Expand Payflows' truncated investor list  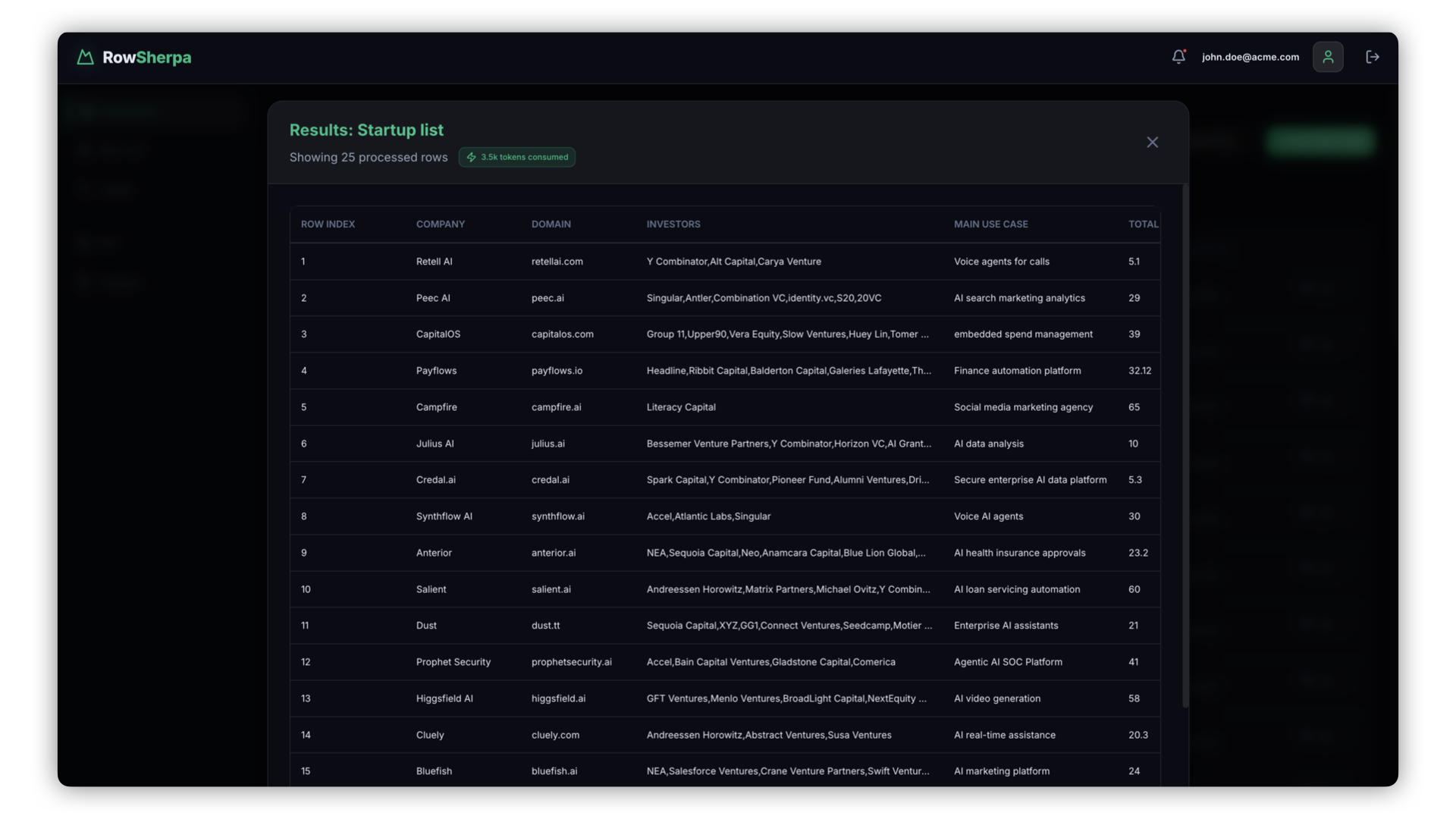tap(789, 370)
